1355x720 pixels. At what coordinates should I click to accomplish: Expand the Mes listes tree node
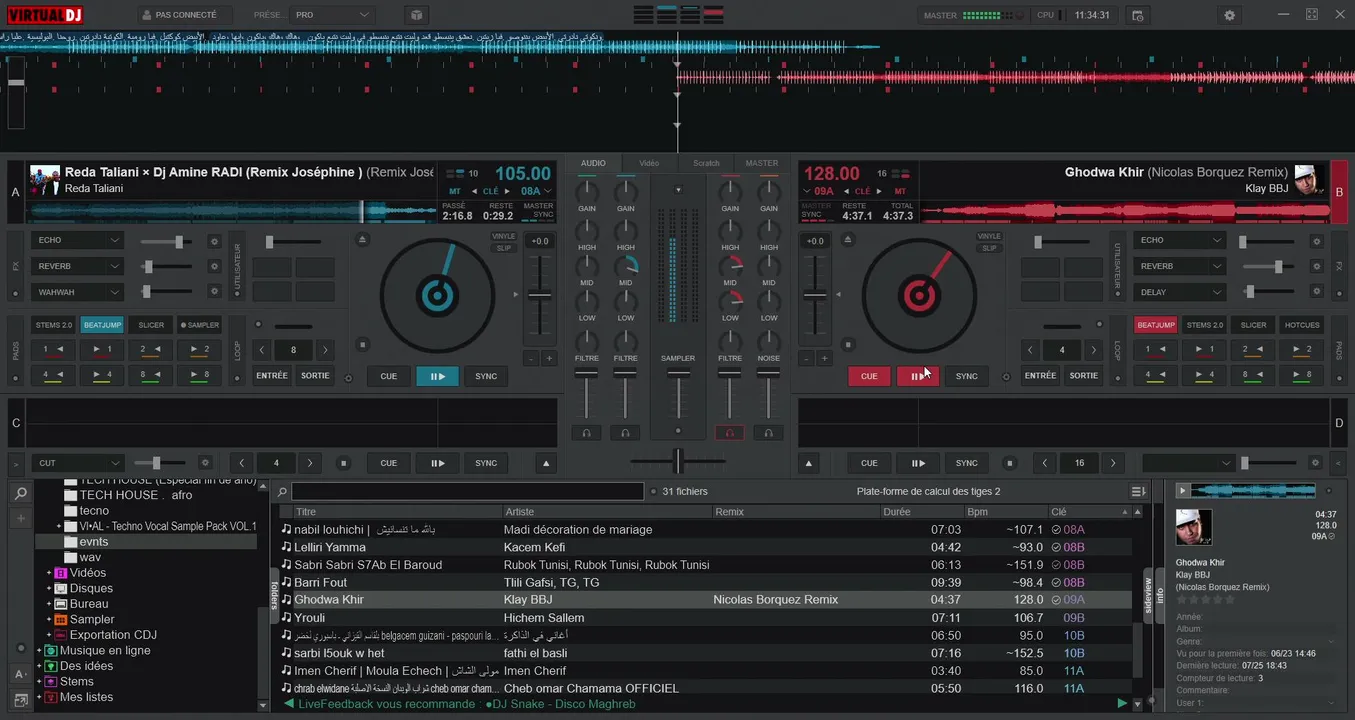pos(39,698)
